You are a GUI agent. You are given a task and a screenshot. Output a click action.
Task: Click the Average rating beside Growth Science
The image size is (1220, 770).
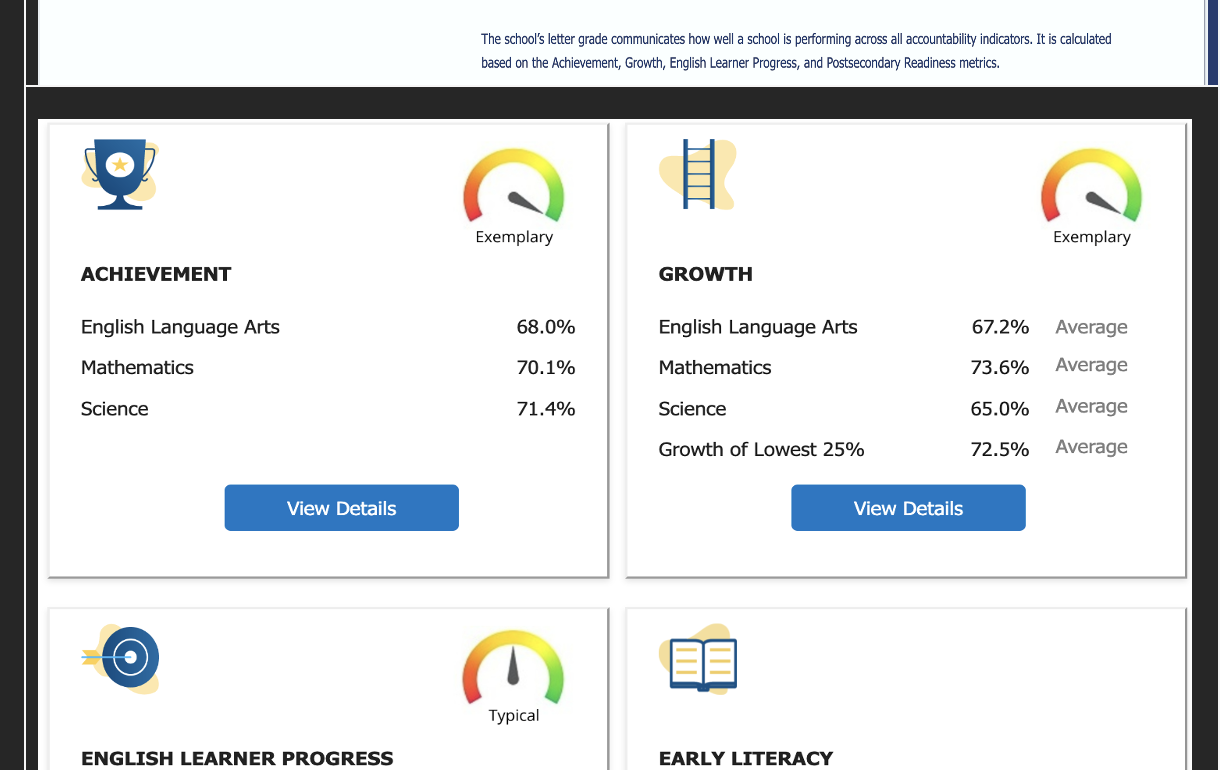click(x=1091, y=406)
